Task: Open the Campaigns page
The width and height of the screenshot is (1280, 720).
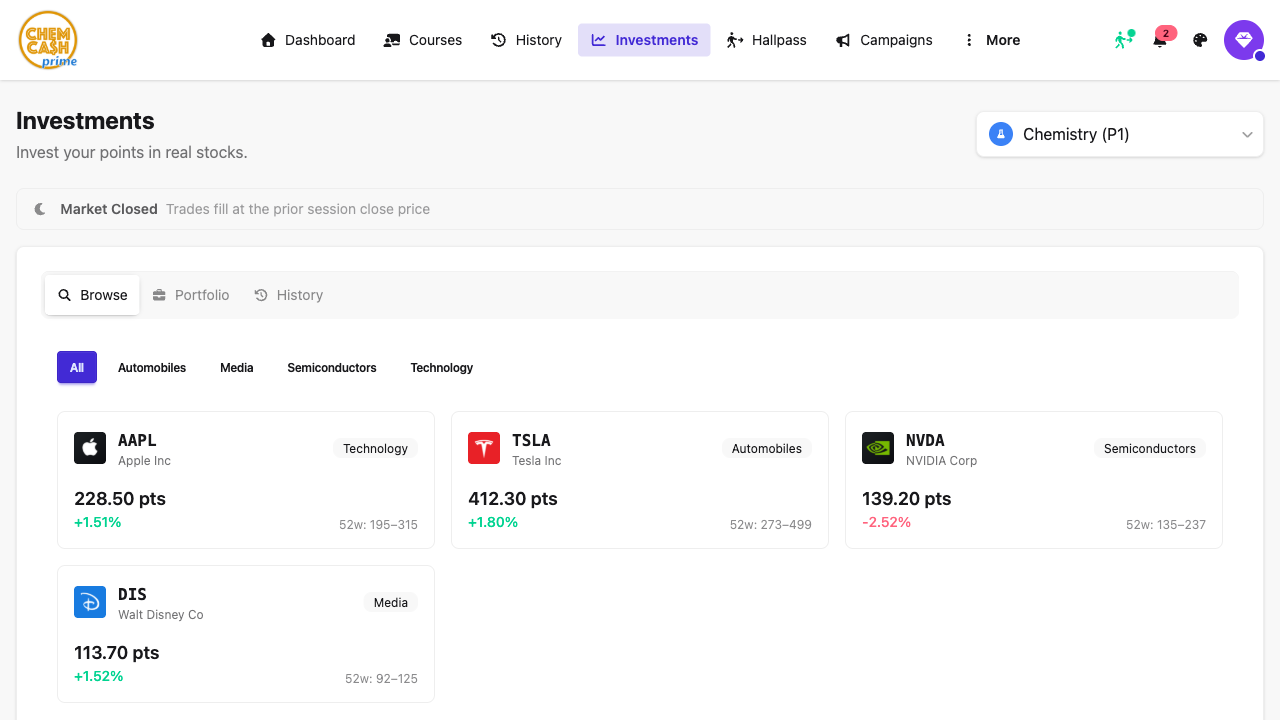Action: [884, 40]
